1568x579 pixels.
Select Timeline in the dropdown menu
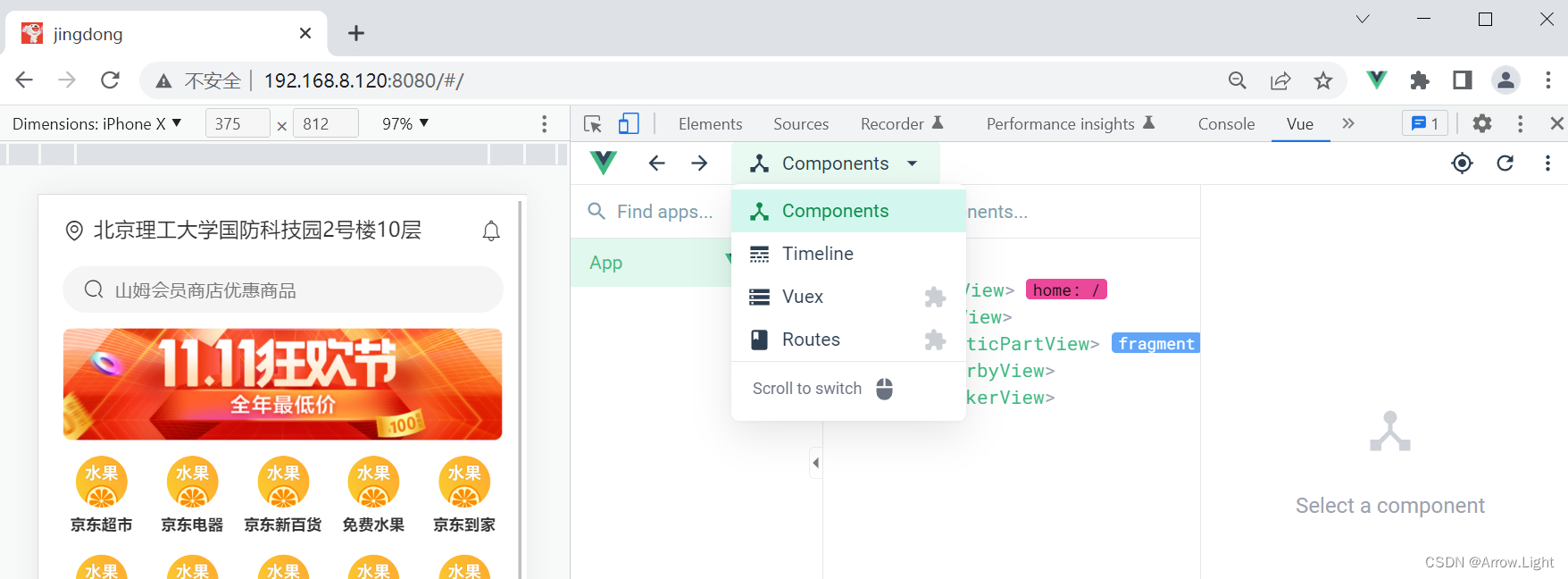pyautogui.click(x=848, y=254)
